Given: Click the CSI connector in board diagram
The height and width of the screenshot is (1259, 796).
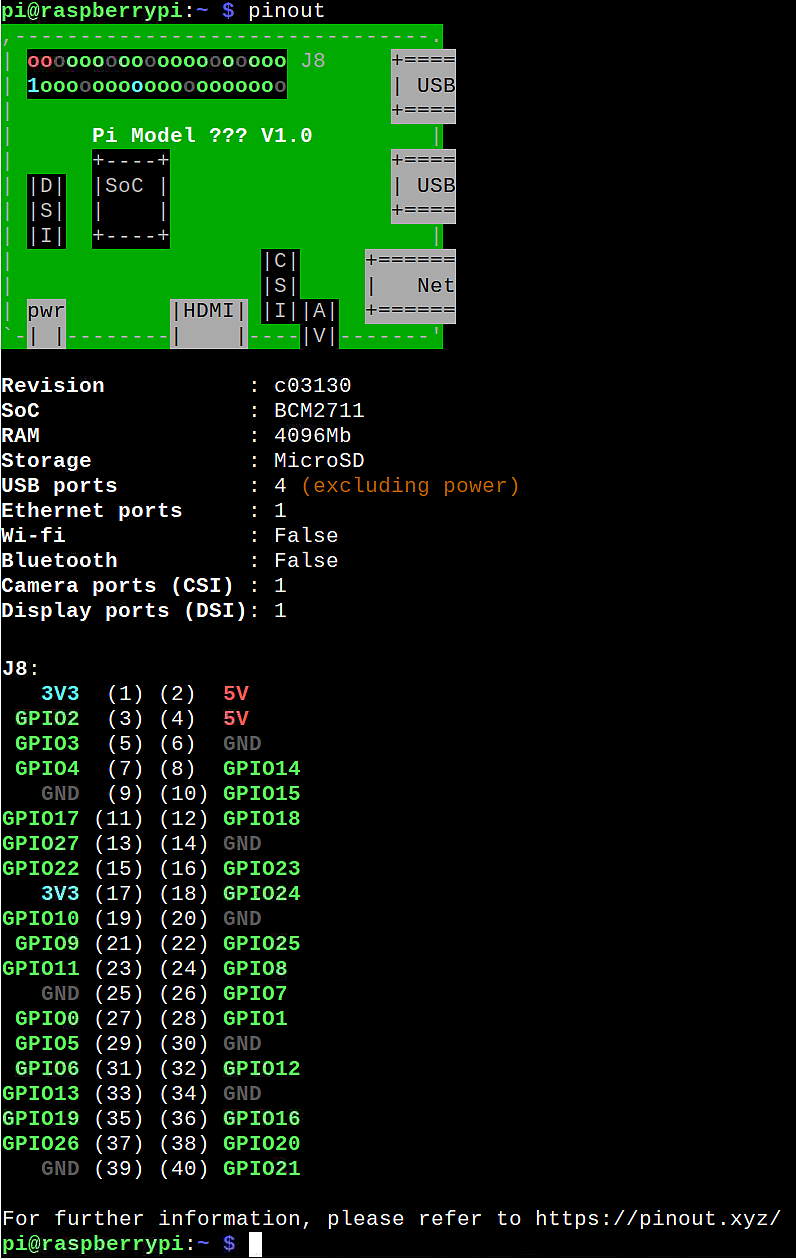Looking at the screenshot, I should coord(280,286).
